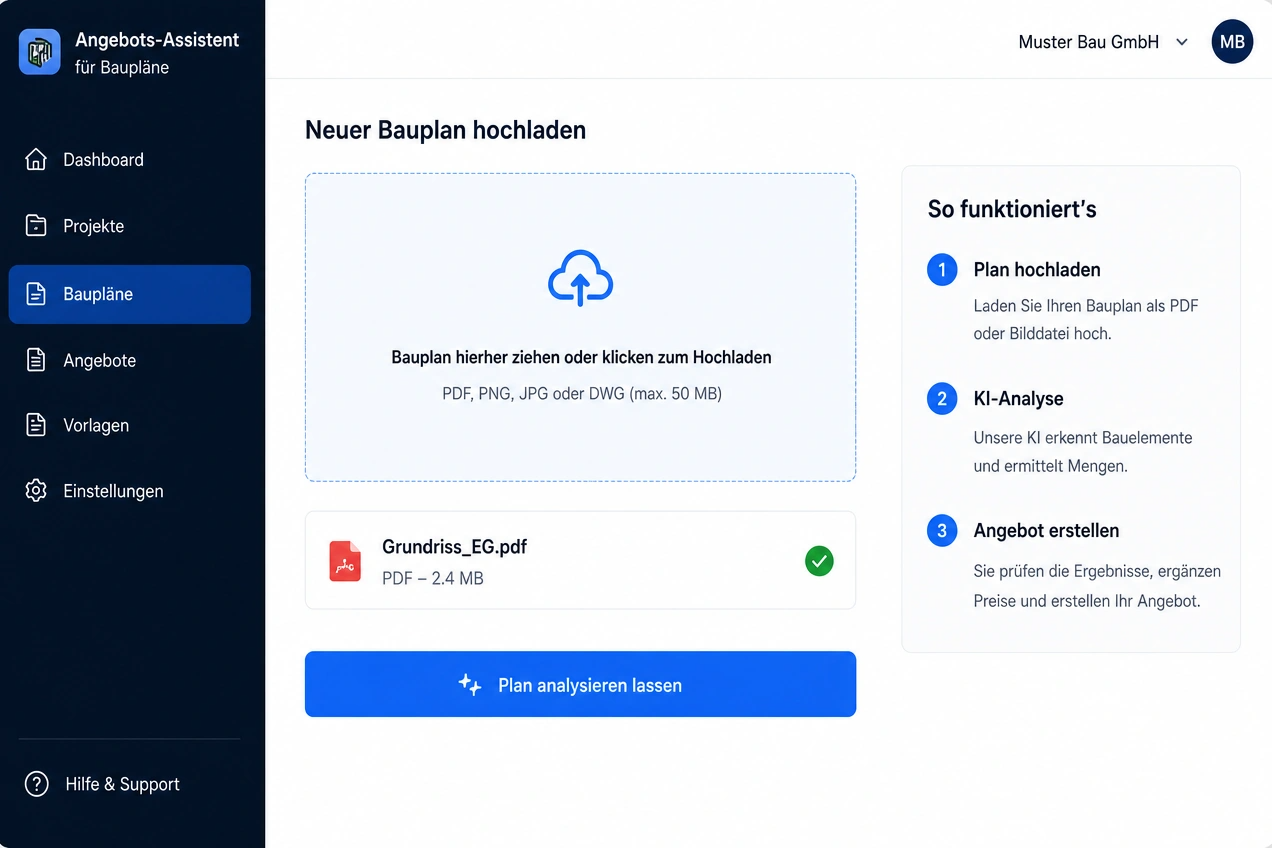
Task: Open Angebote in sidebar
Action: pos(130,360)
